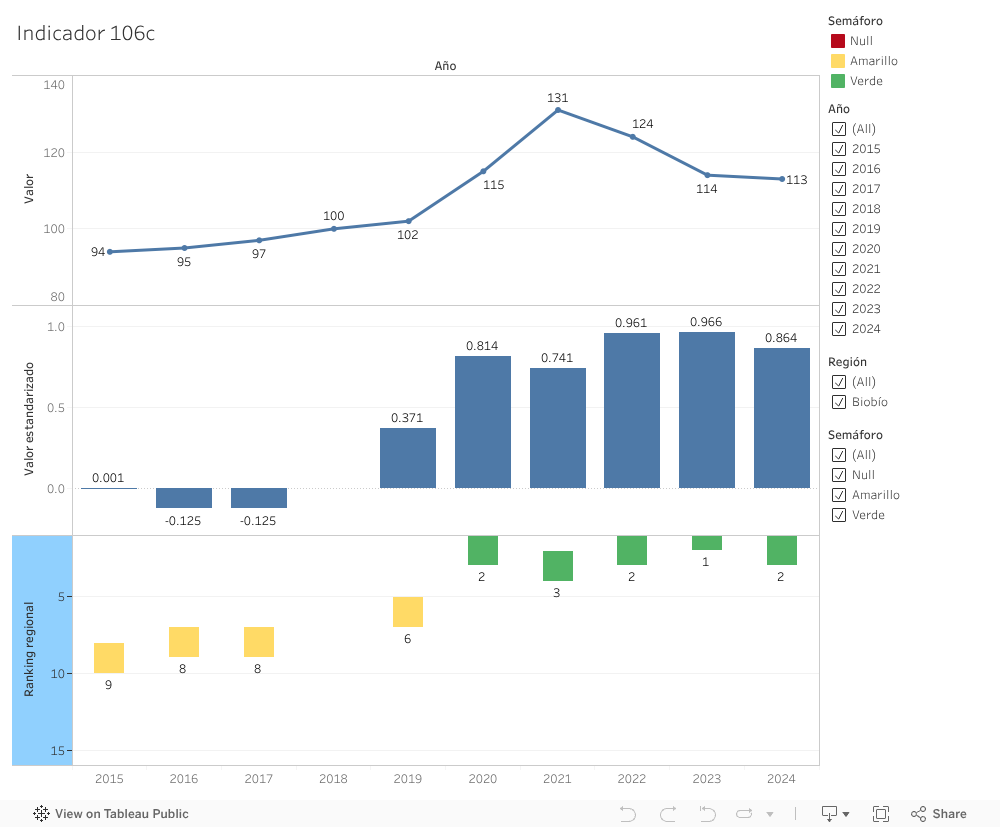Click the yellow ranking mark labeled 9
1000x827 pixels.
pos(109,658)
